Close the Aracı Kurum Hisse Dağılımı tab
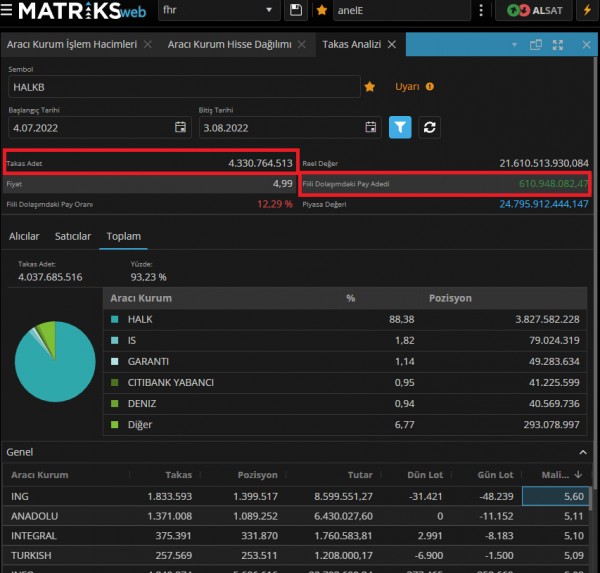The image size is (600, 573). [302, 44]
